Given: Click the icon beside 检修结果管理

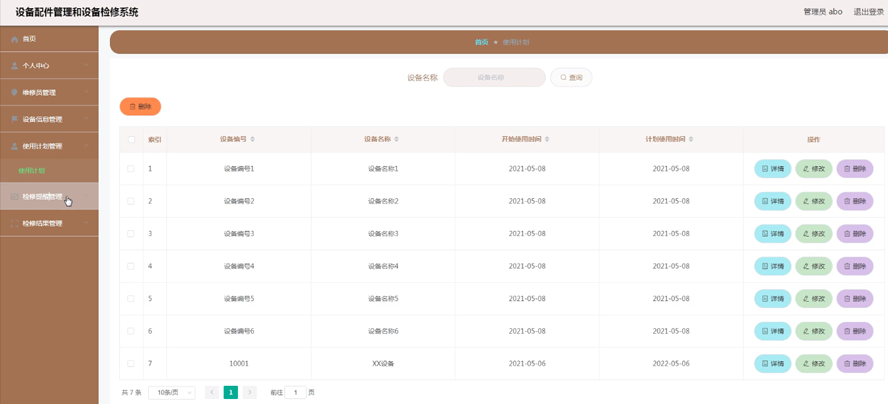Looking at the screenshot, I should (x=14, y=224).
